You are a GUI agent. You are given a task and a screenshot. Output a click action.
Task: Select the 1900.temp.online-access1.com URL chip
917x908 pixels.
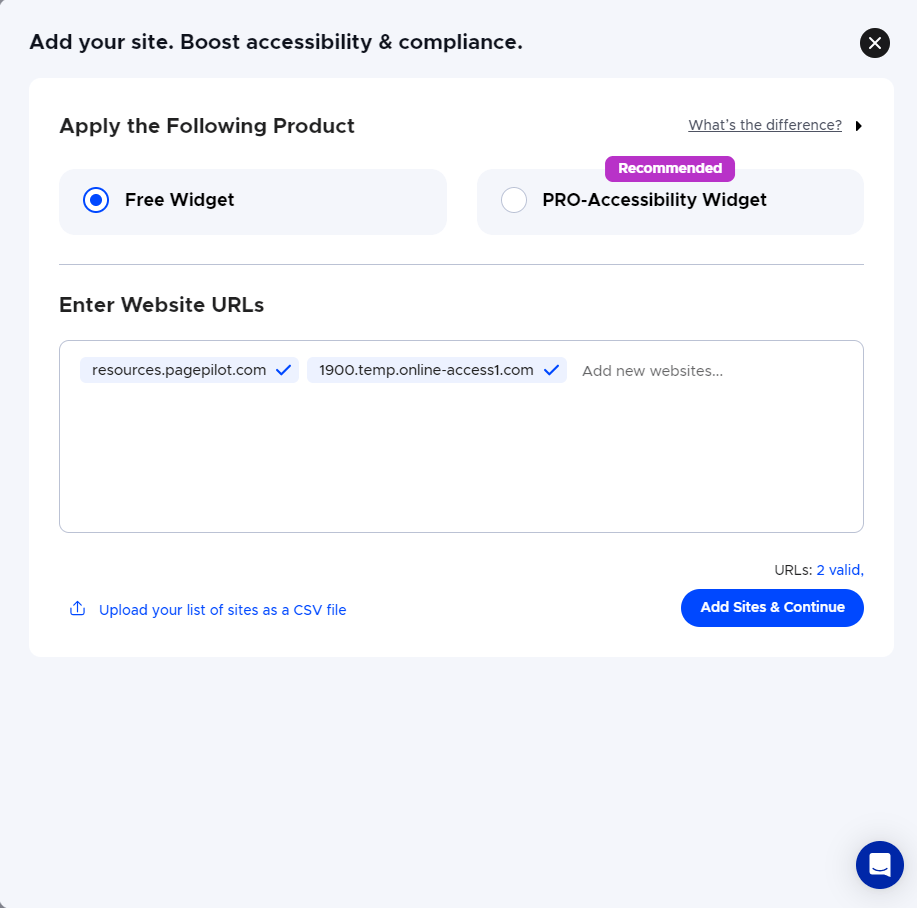tap(426, 370)
